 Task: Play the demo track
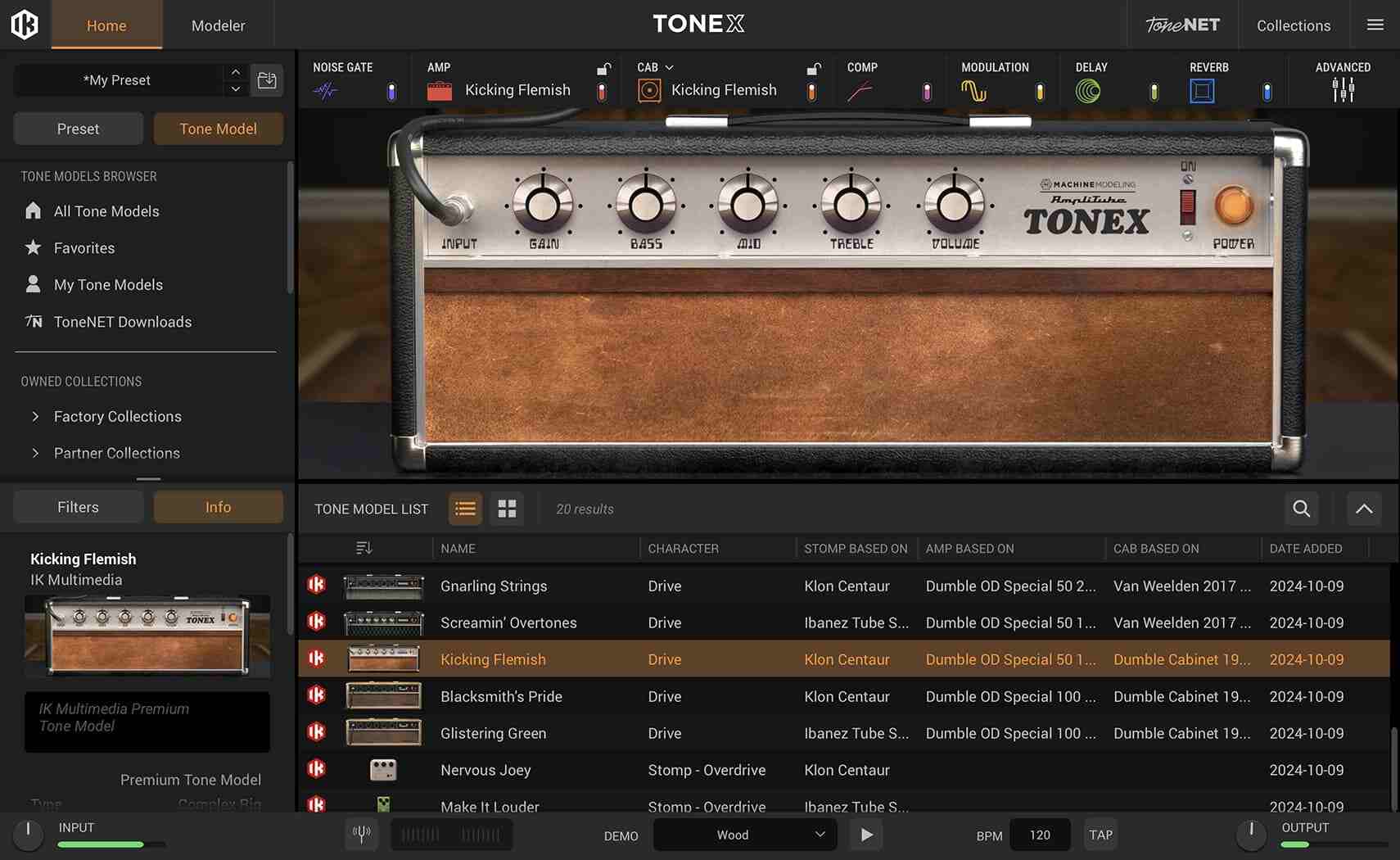click(865, 834)
